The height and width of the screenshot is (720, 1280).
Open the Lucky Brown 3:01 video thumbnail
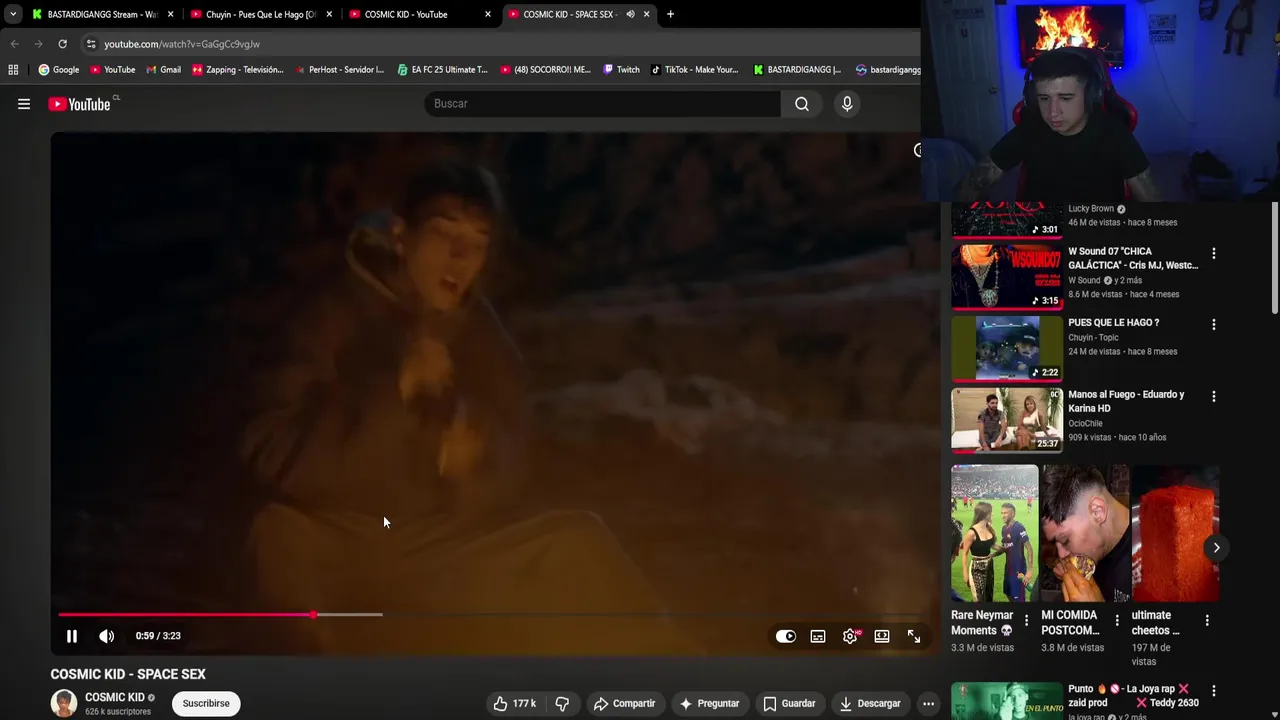(1007, 219)
